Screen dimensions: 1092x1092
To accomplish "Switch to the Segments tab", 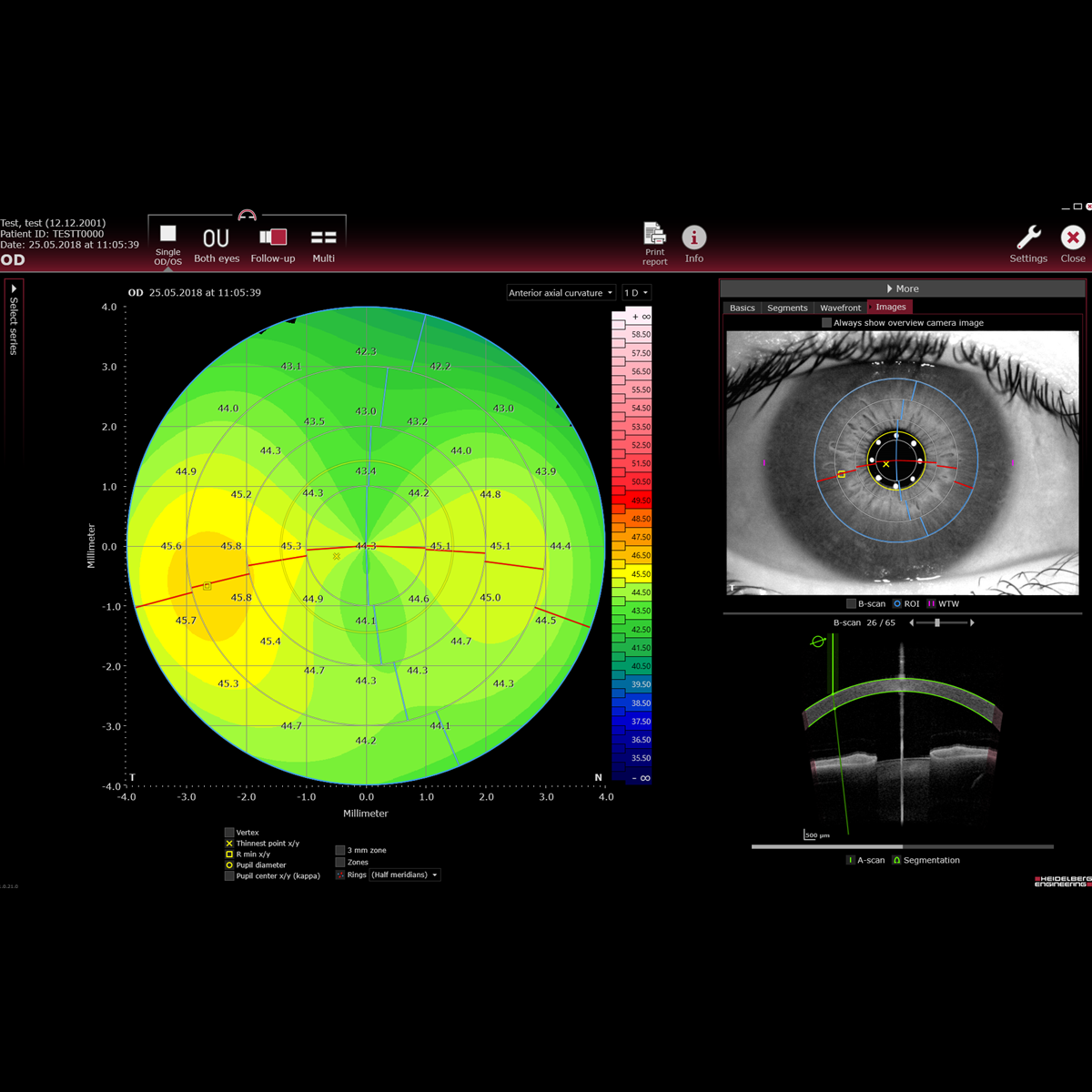I will [x=787, y=308].
